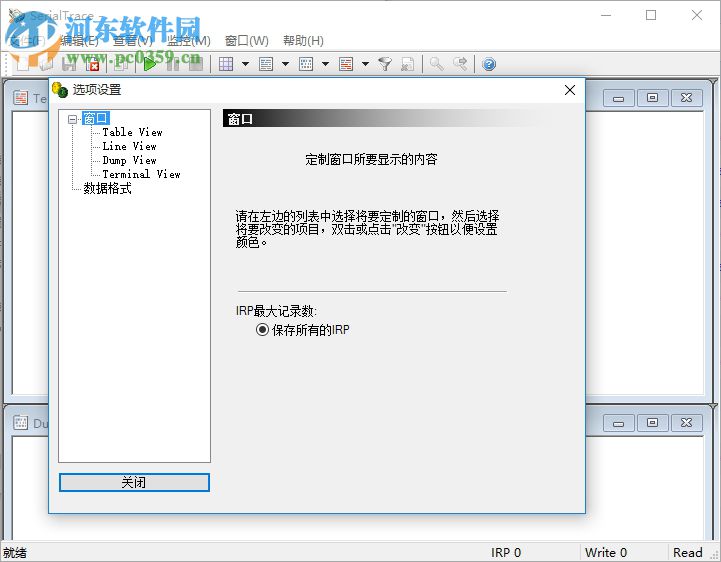Select 窗口 in the options tree
The width and height of the screenshot is (721, 562).
(x=96, y=119)
